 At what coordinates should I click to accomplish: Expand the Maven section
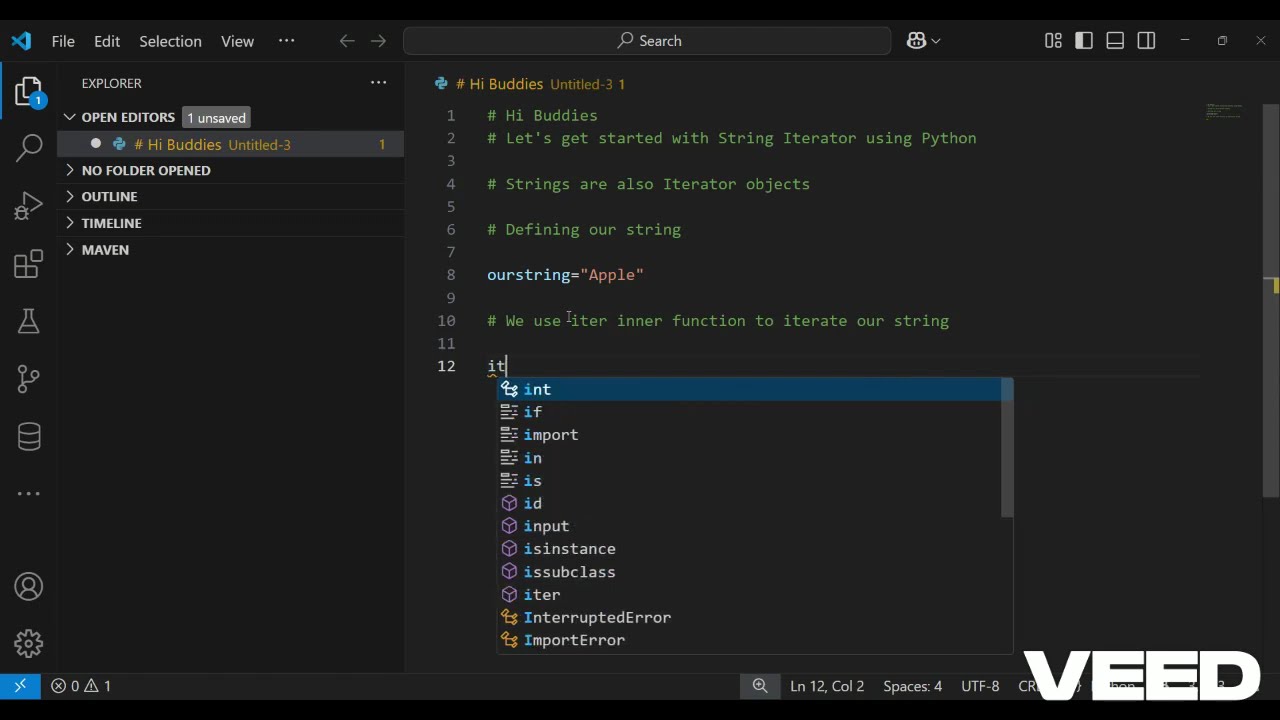(105, 249)
